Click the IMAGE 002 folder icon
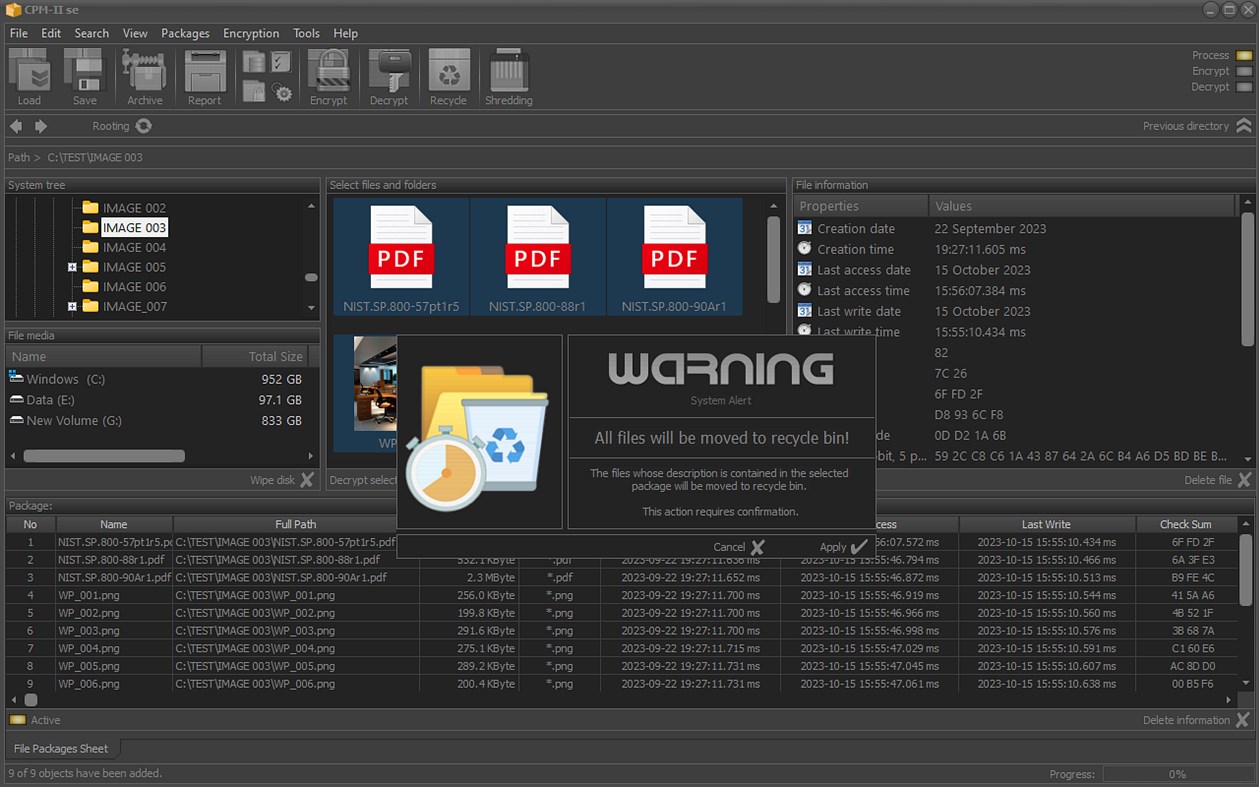The height and width of the screenshot is (787, 1259). (90, 208)
